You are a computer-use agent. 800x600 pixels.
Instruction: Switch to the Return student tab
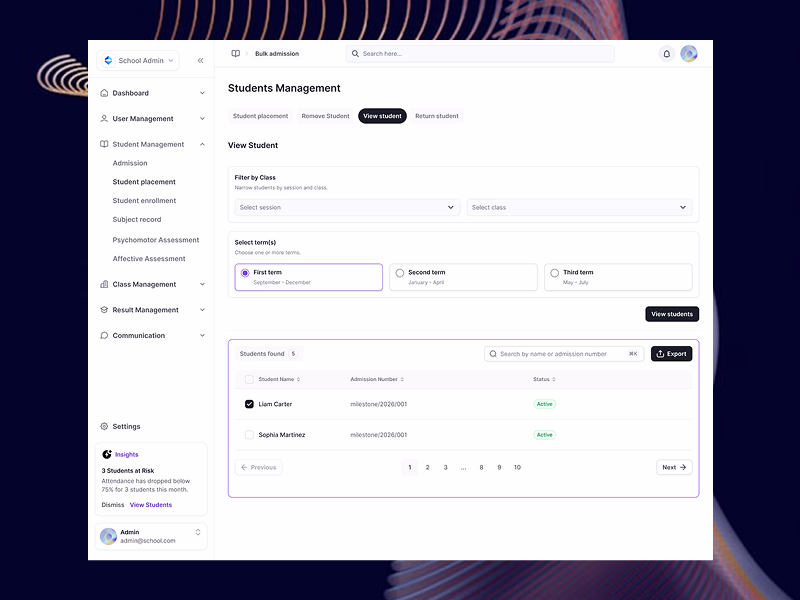(x=437, y=116)
